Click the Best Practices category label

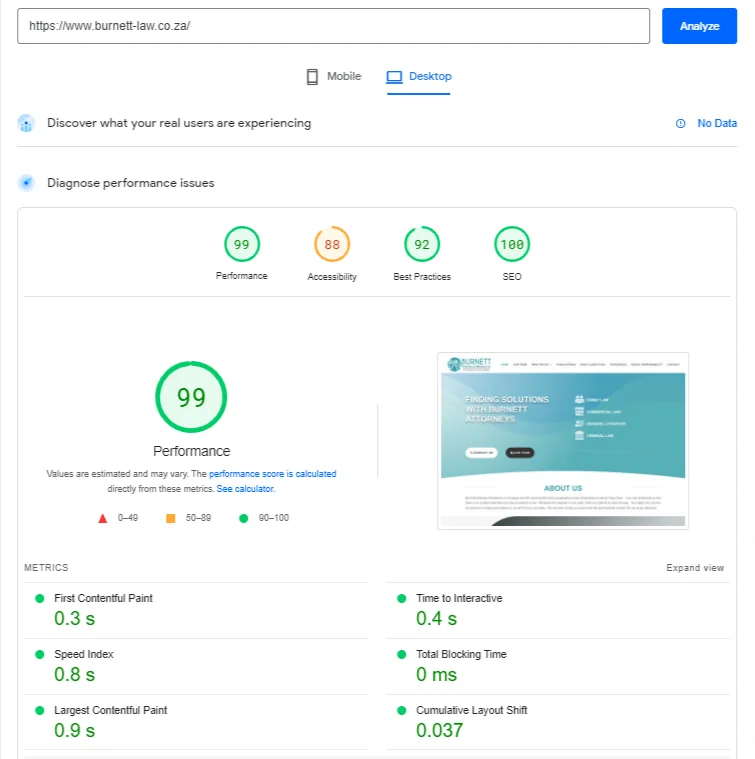(422, 277)
